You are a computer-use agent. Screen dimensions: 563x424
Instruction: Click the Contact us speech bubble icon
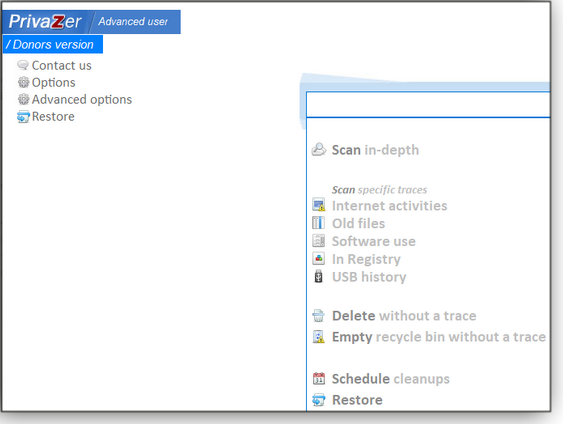(23, 65)
